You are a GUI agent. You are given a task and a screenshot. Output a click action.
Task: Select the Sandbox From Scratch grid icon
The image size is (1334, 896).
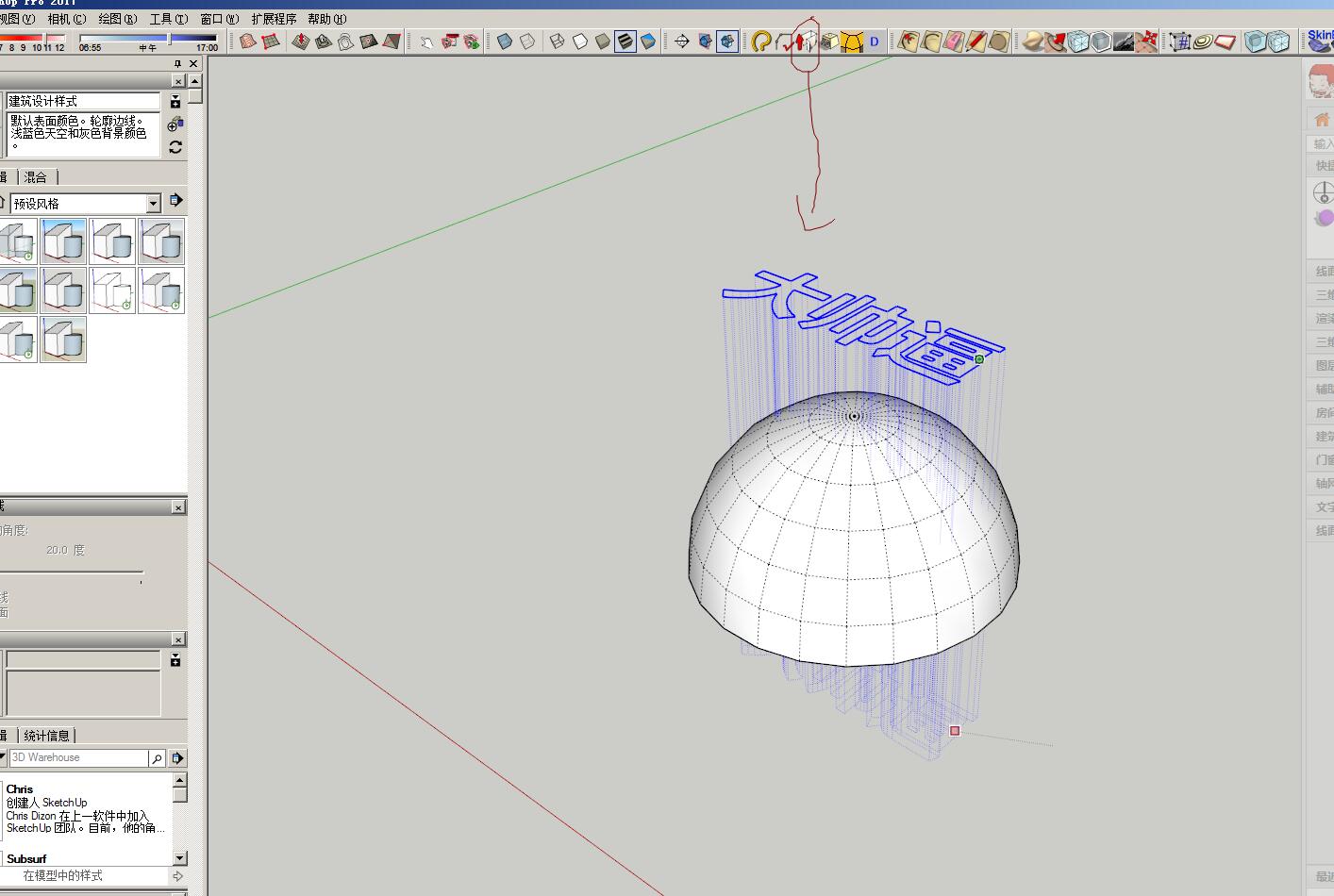[x=271, y=41]
